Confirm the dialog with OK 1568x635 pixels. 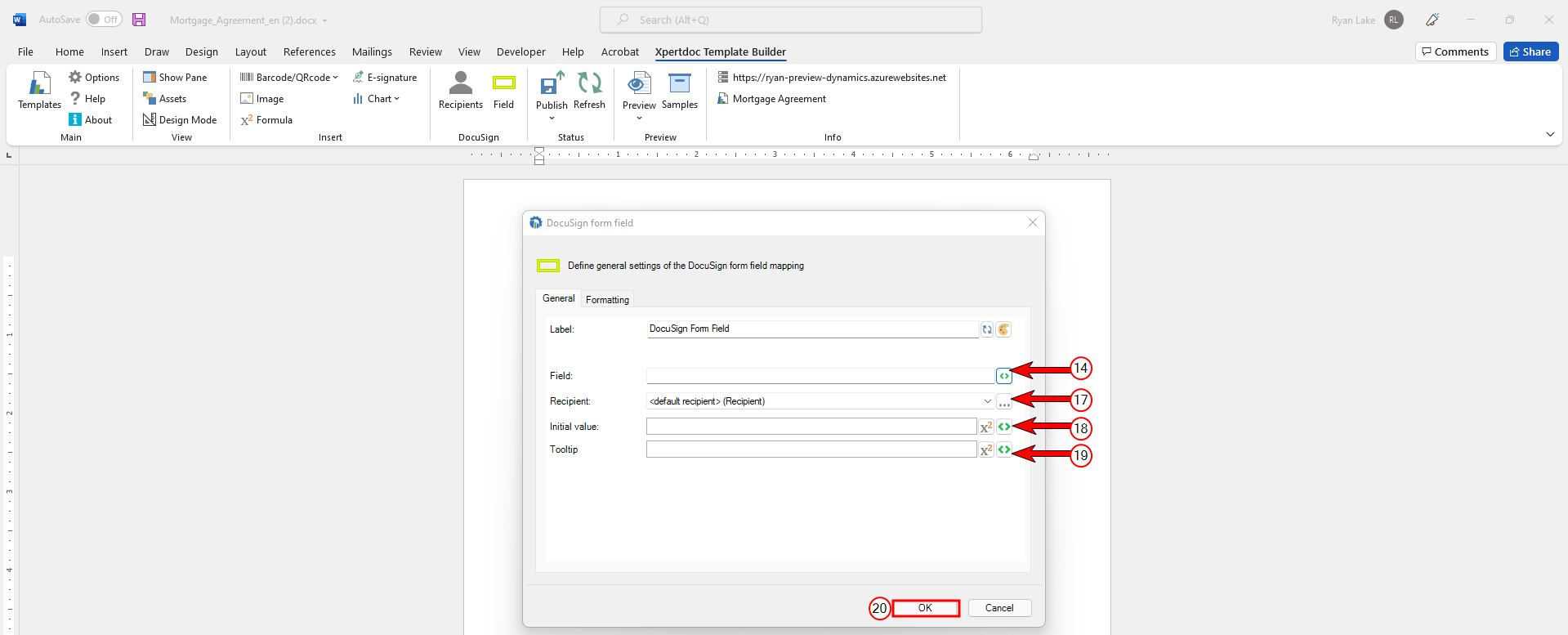pos(925,608)
